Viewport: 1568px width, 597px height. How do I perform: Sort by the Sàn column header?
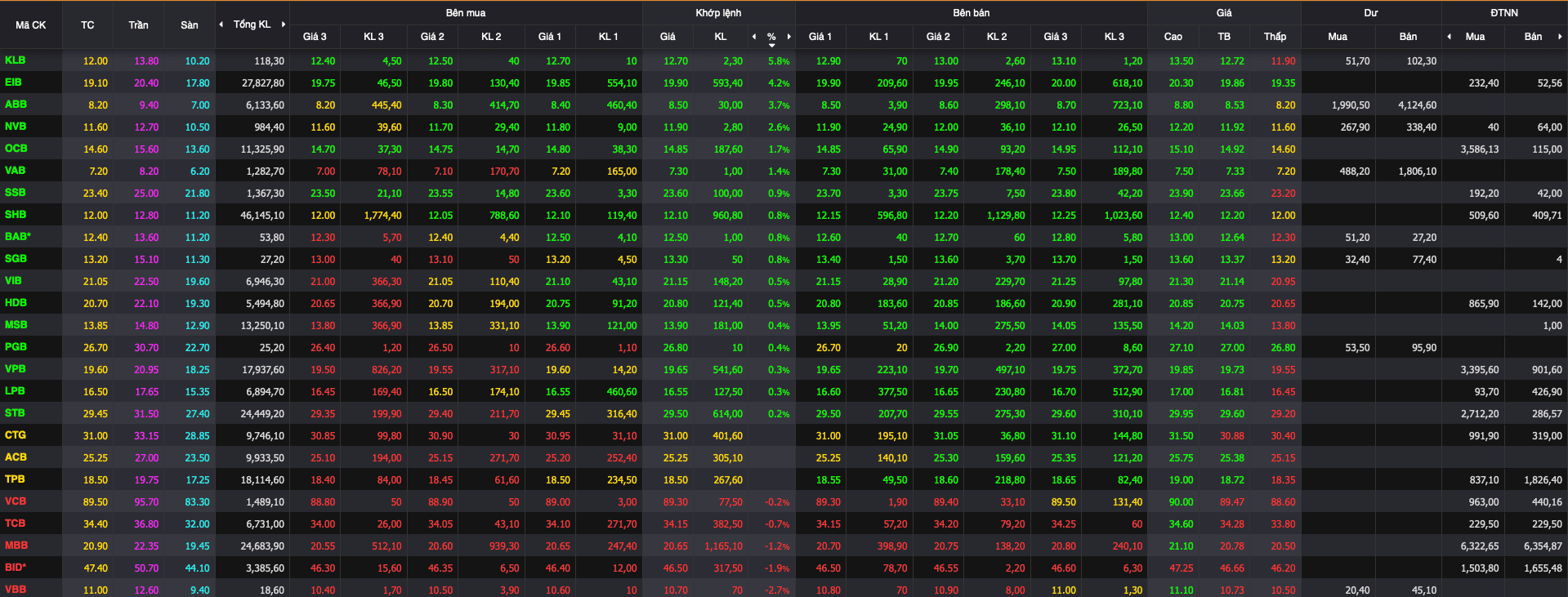tap(189, 25)
